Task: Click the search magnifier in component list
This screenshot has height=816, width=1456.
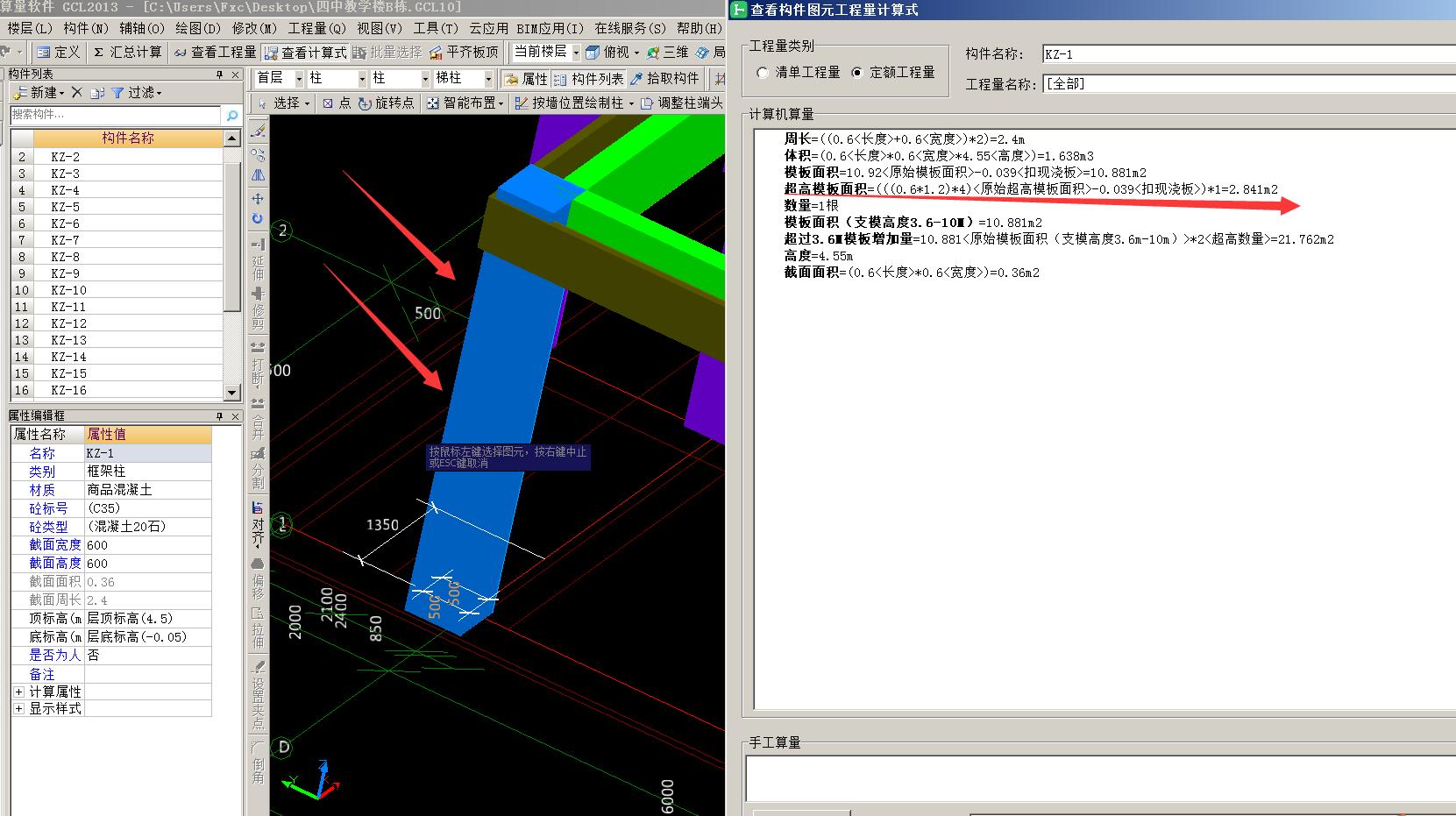Action: click(x=231, y=115)
